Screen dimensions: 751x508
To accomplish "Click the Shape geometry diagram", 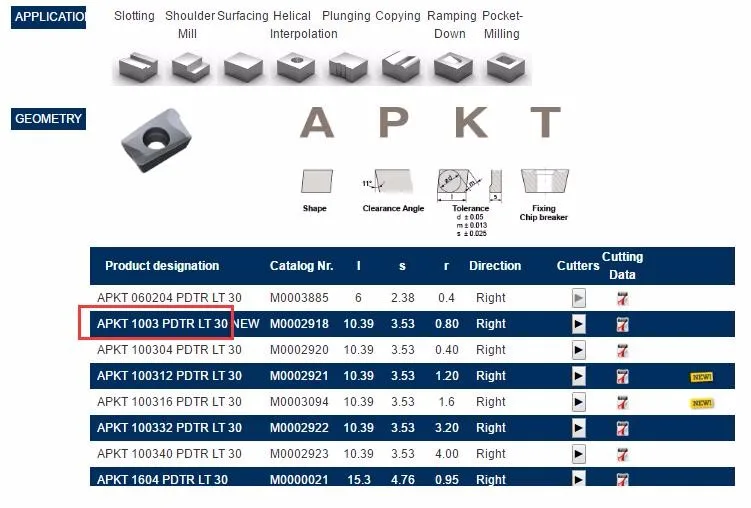I will (x=317, y=181).
